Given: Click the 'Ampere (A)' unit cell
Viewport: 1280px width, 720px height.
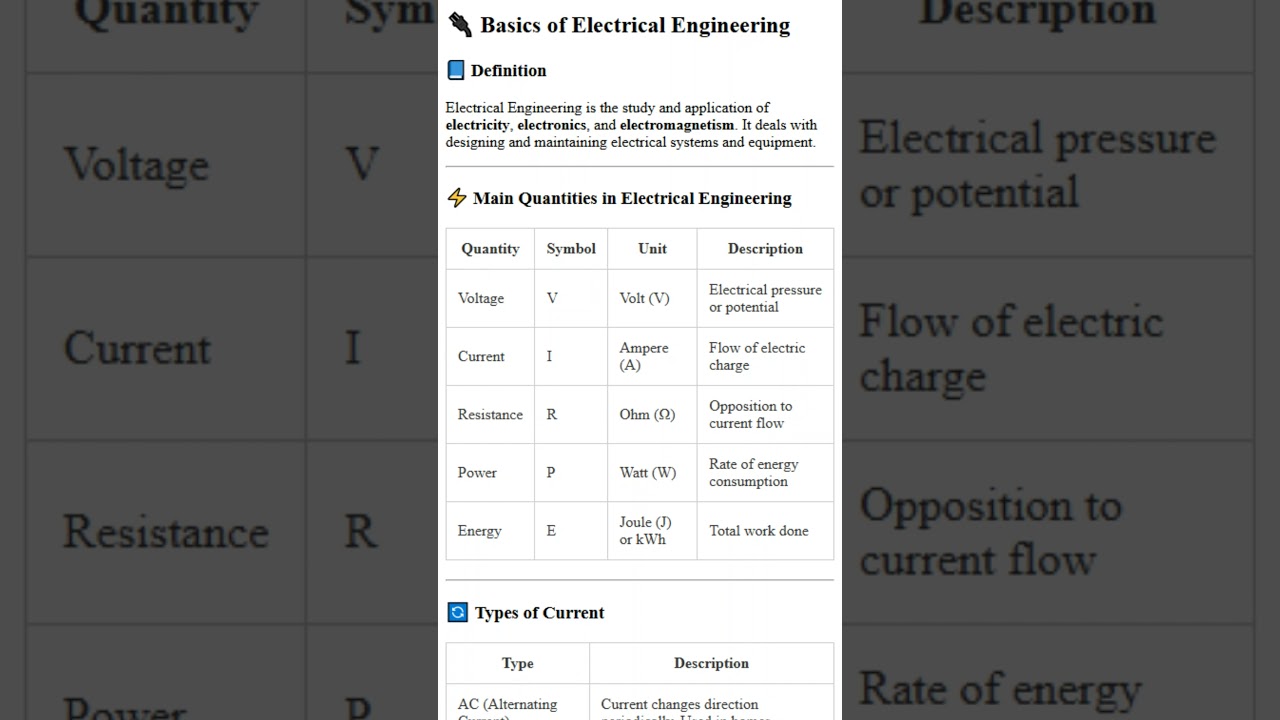Looking at the screenshot, I should (x=644, y=356).
